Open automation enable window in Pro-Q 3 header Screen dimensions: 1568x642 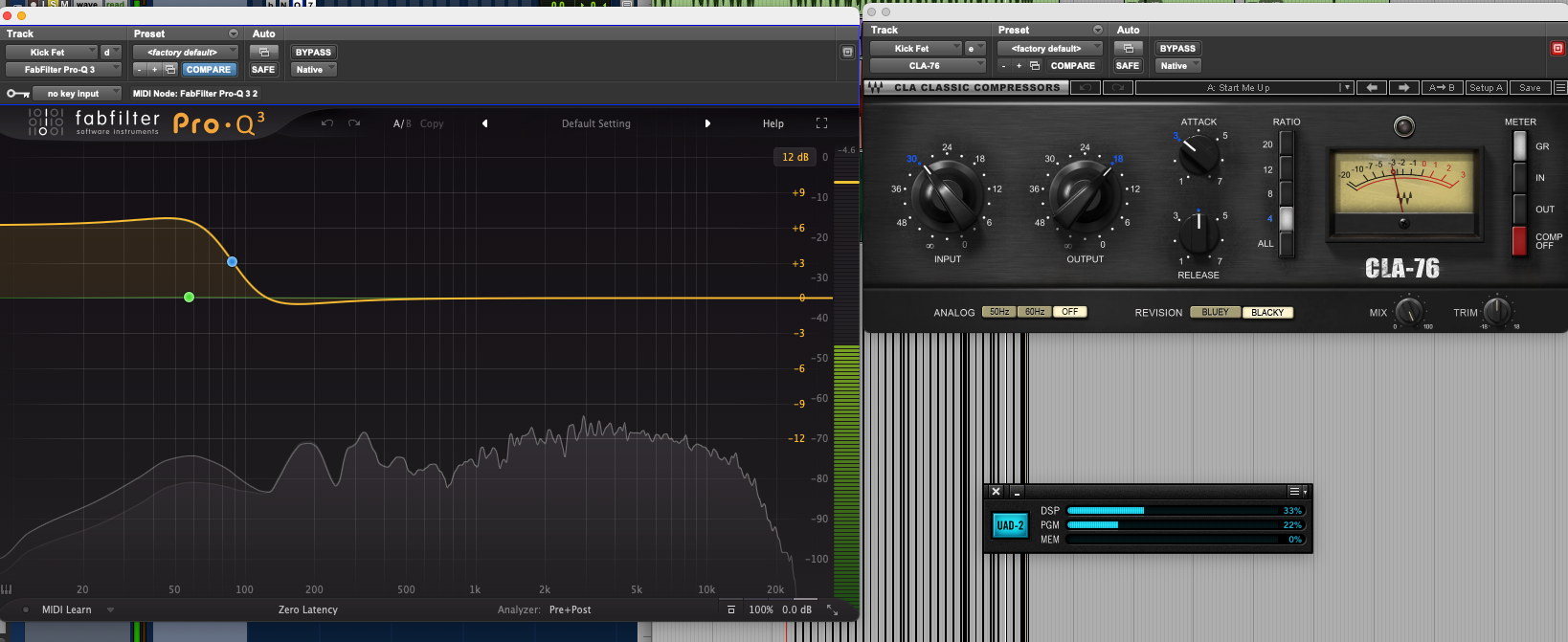click(263, 53)
